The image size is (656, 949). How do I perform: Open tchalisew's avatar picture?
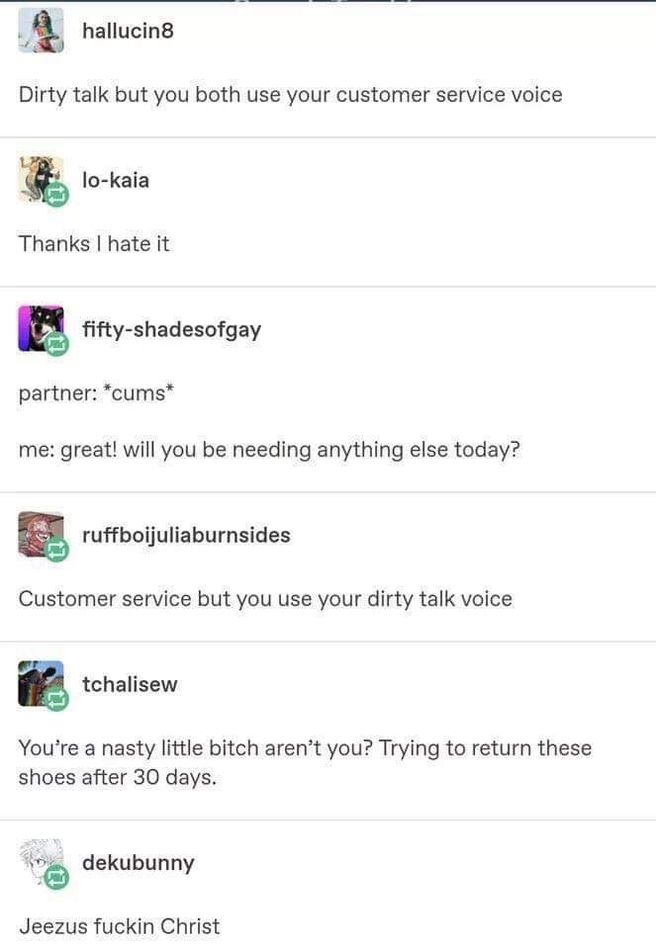[x=41, y=683]
